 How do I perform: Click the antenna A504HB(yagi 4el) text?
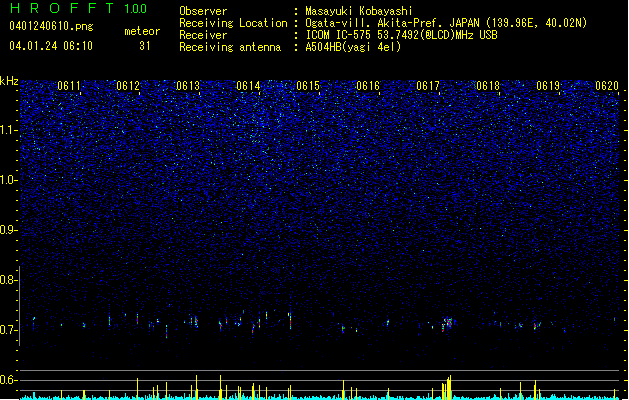(x=353, y=47)
